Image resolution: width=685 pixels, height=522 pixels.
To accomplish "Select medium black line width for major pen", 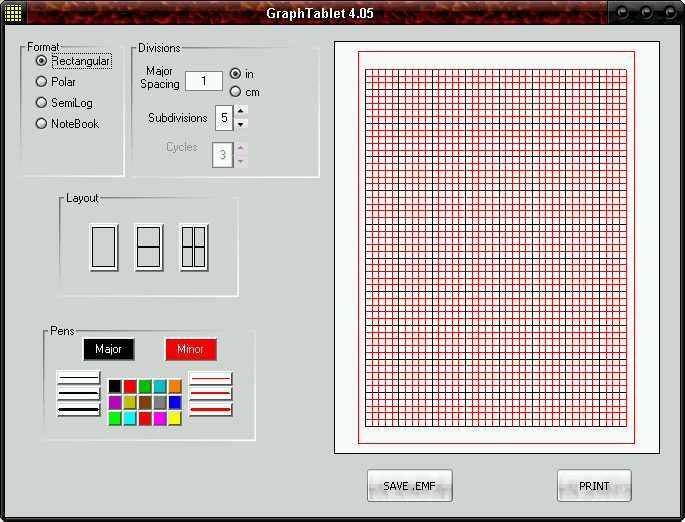I will pos(79,393).
